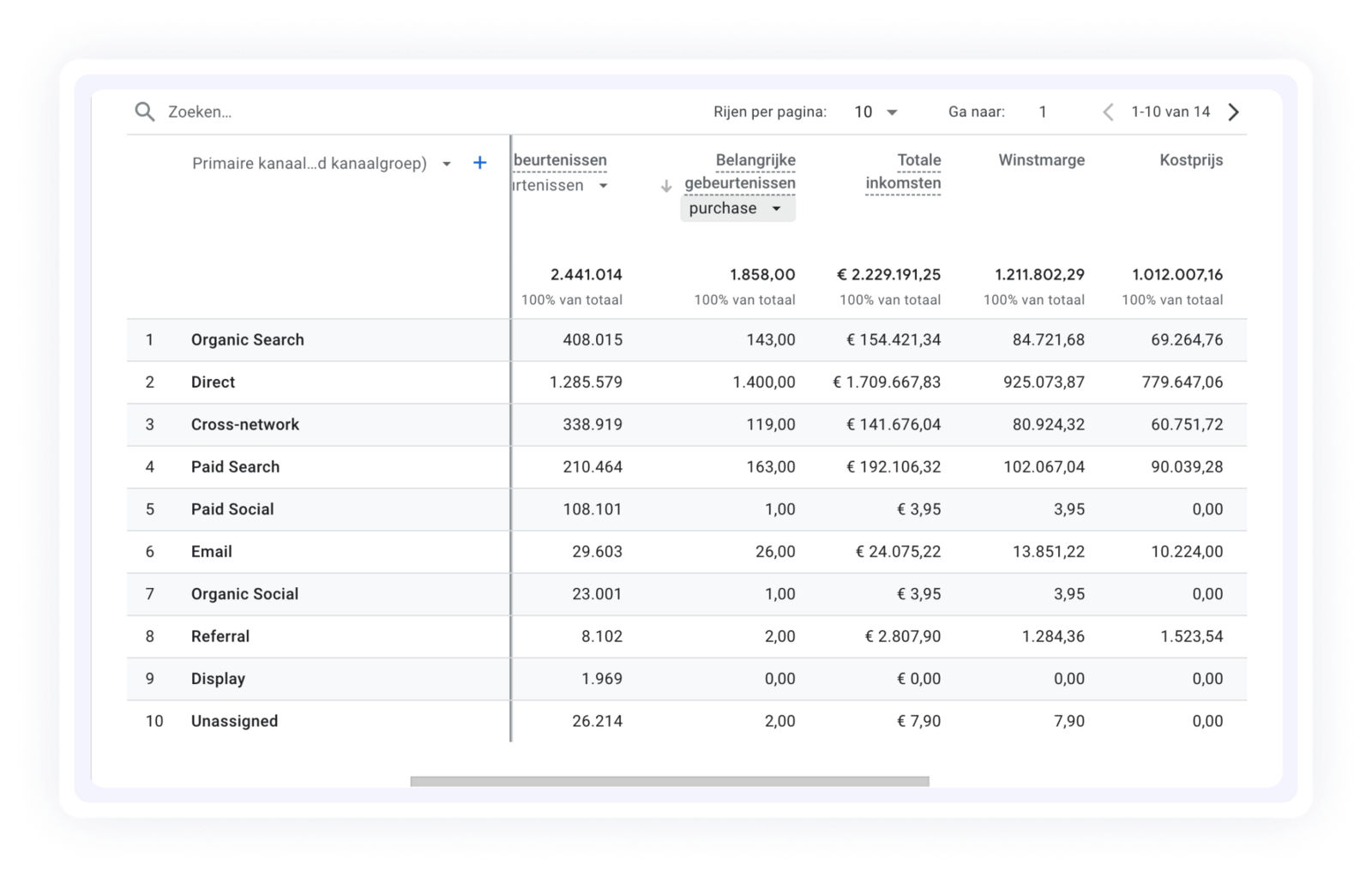Sort by Kostprijs column header
Image resolution: width=1372 pixels, height=877 pixels.
(x=1190, y=160)
